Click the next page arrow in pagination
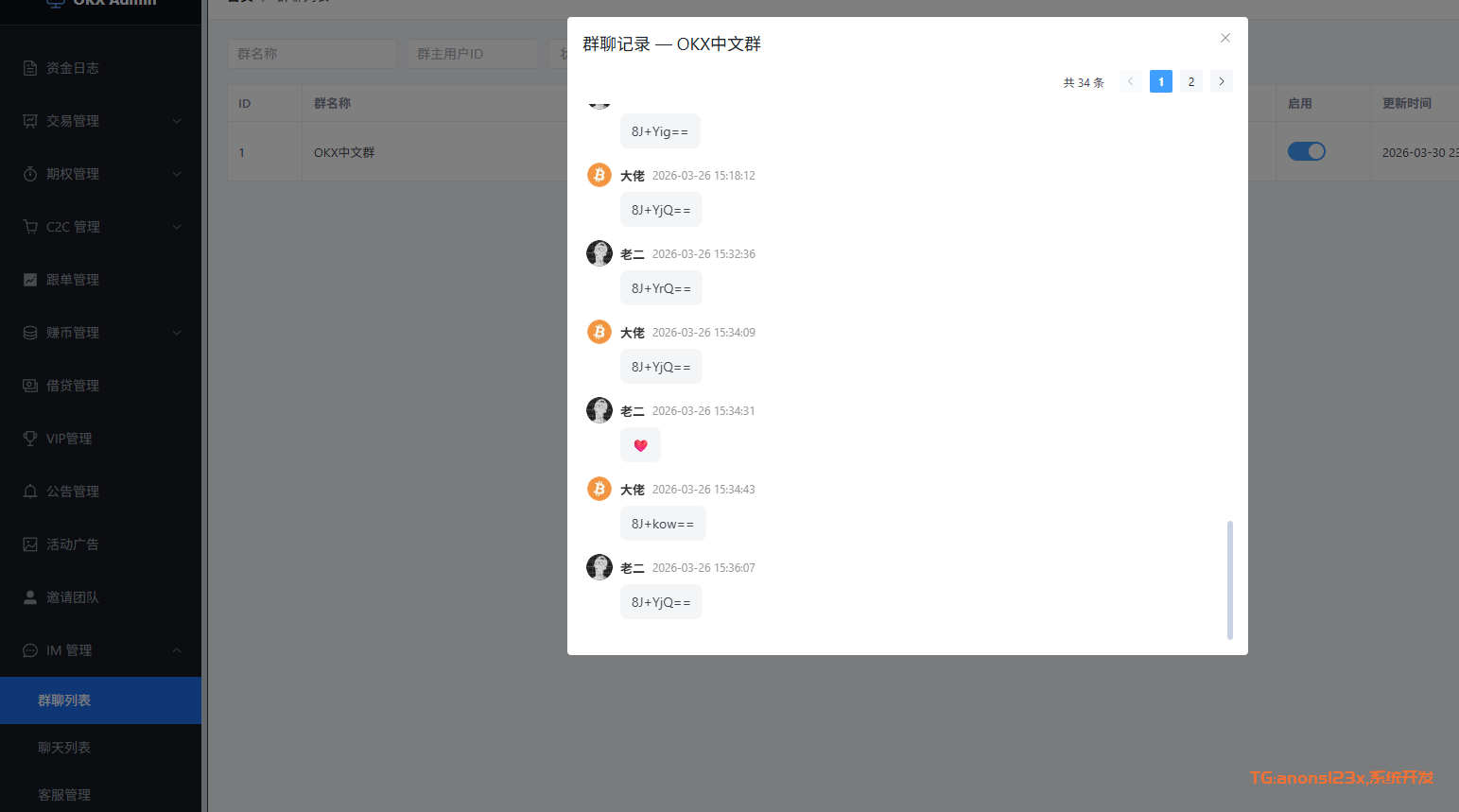This screenshot has width=1459, height=812. pos(1222,82)
